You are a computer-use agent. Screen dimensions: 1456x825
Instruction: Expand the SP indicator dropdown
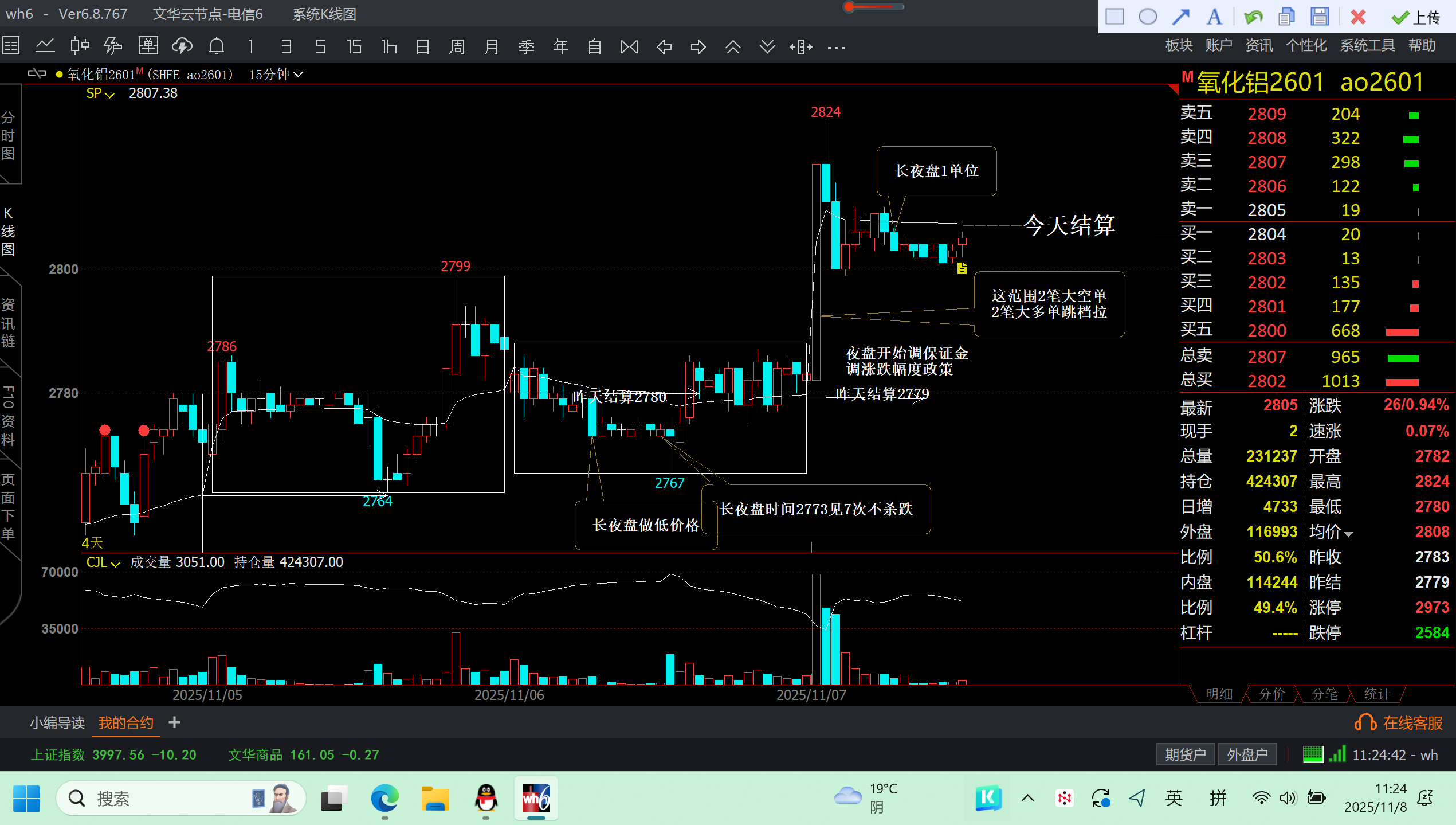(101, 94)
